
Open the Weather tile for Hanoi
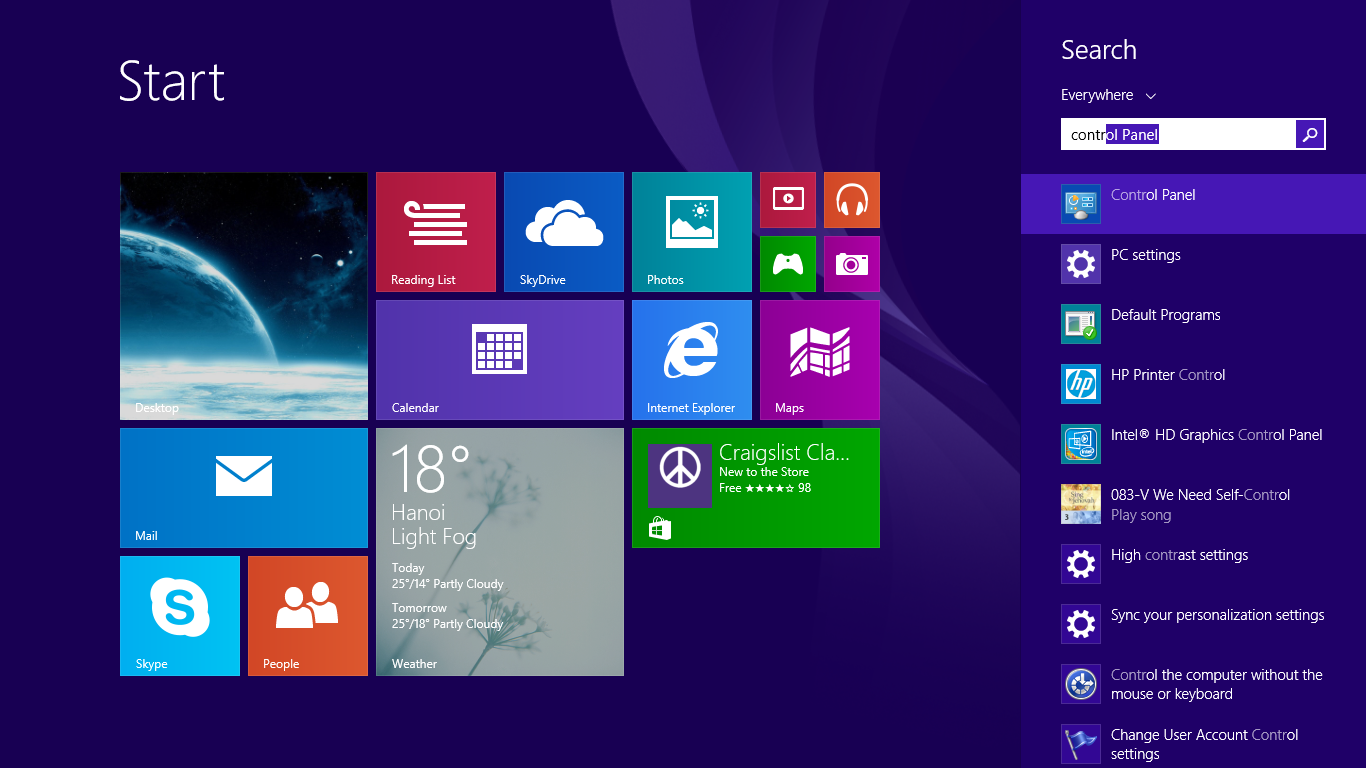point(500,552)
